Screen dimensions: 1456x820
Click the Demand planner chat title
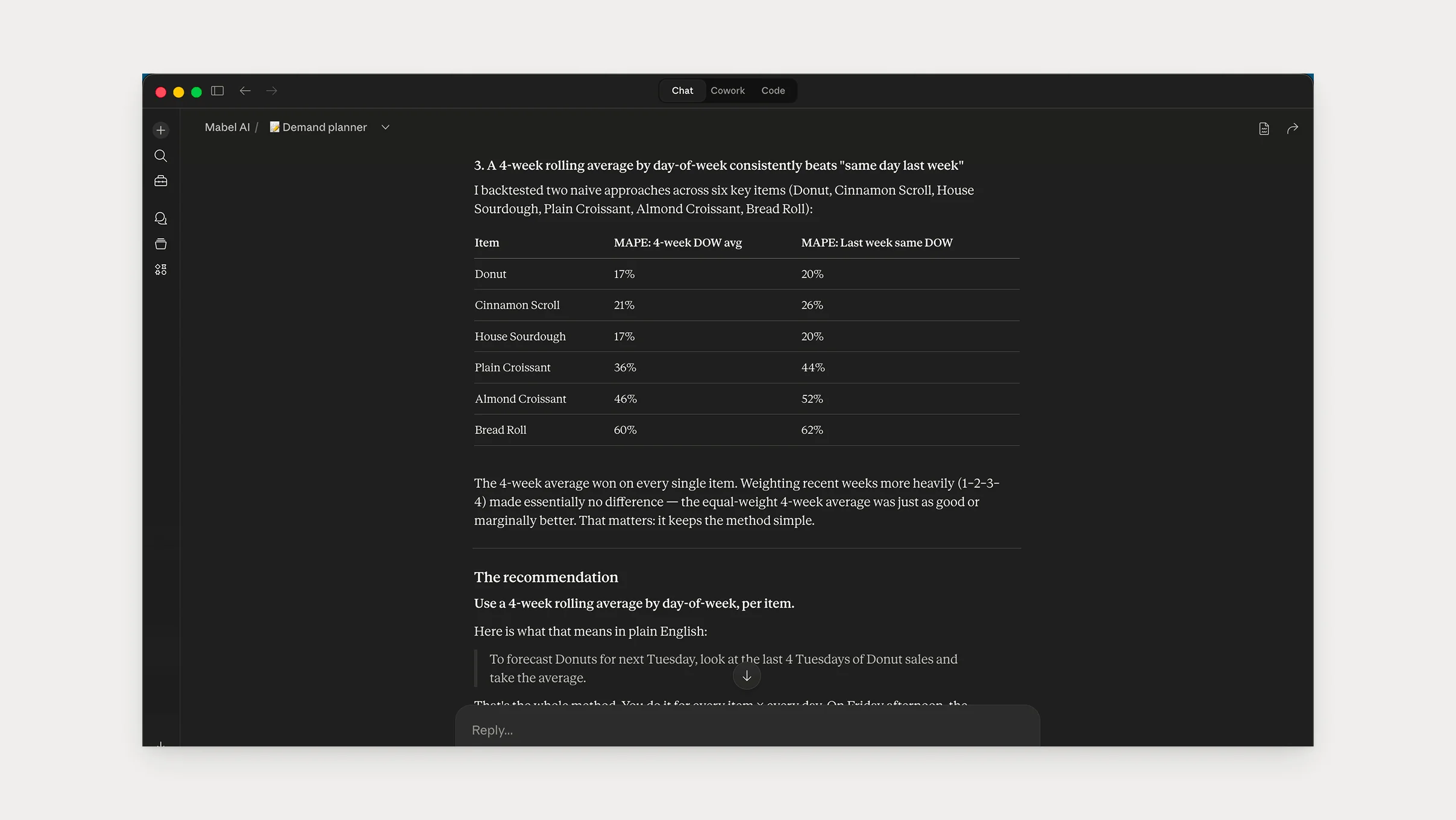click(x=318, y=127)
